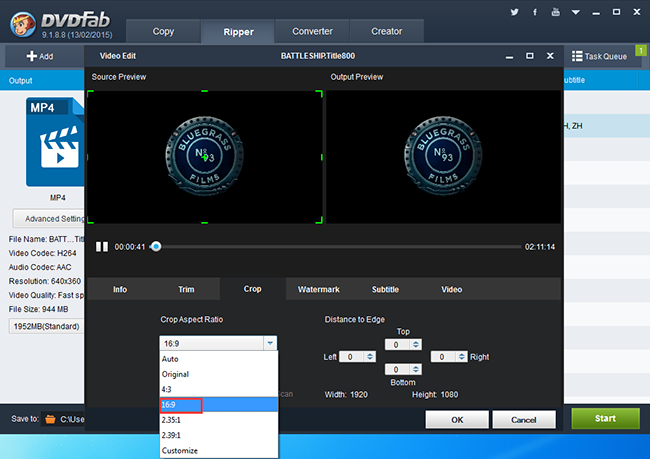Click Cancel in Video Edit dialog
Screen dimensions: 650x459
(x=524, y=420)
